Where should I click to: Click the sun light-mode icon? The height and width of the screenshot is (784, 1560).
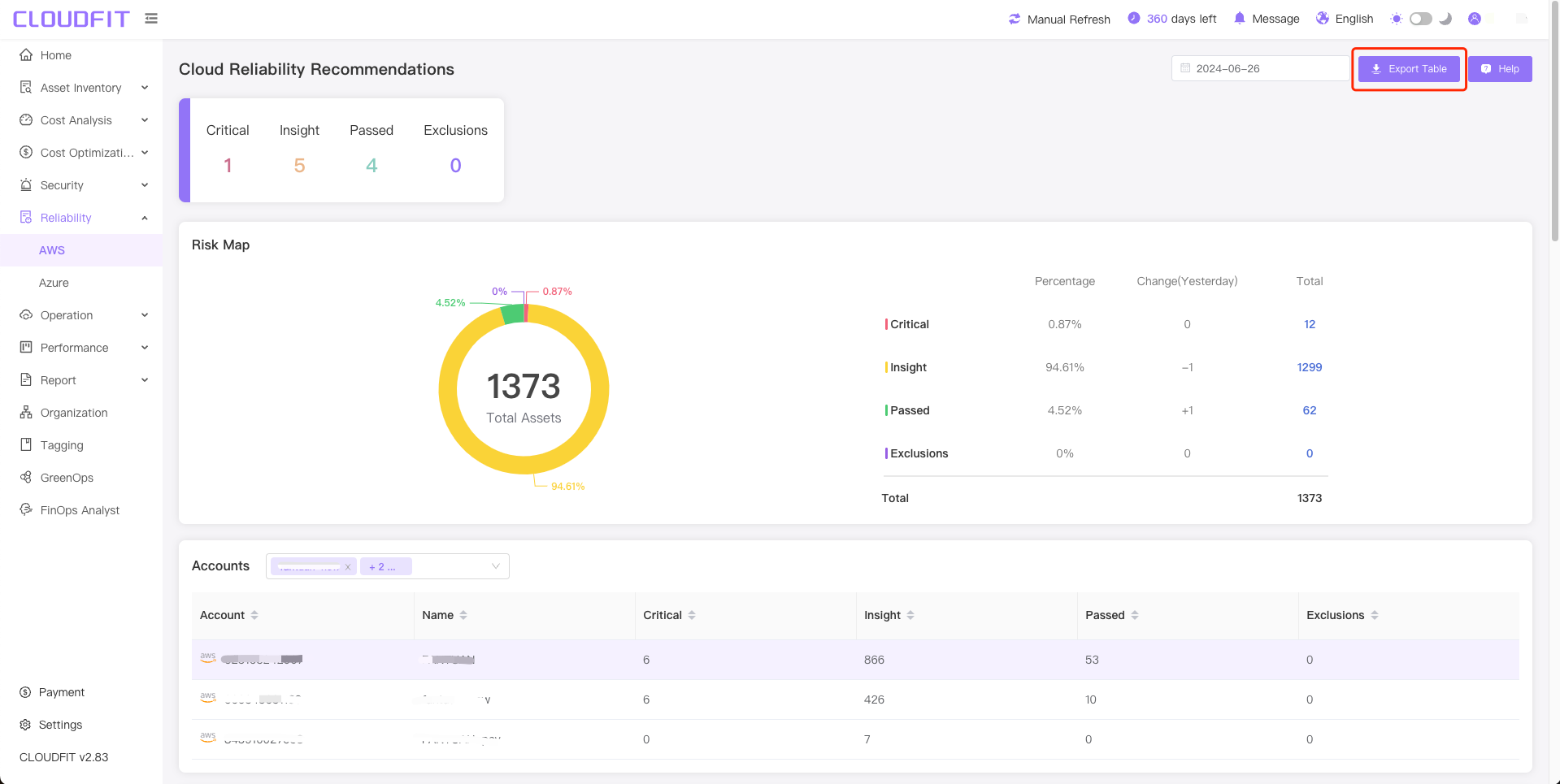tap(1397, 19)
